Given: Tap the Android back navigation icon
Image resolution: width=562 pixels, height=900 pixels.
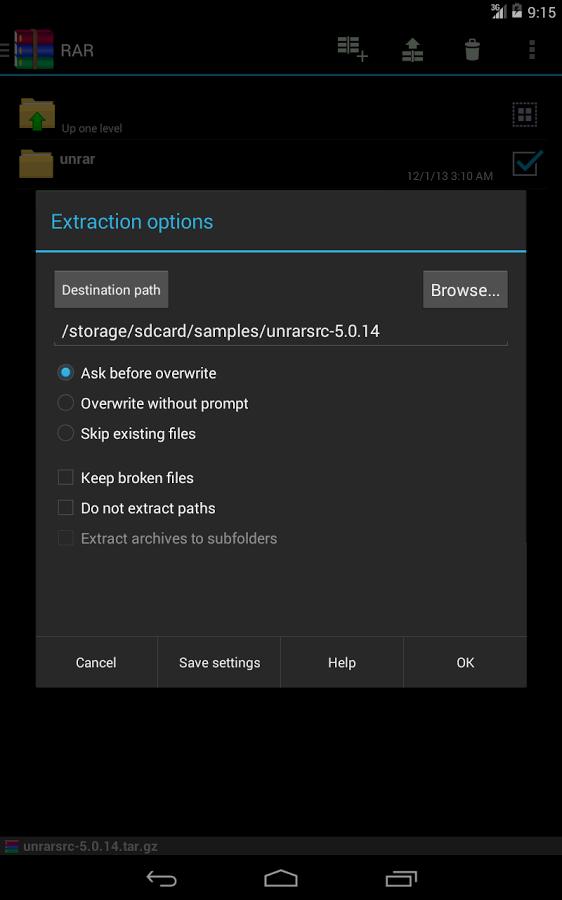Looking at the screenshot, I should pos(161,878).
